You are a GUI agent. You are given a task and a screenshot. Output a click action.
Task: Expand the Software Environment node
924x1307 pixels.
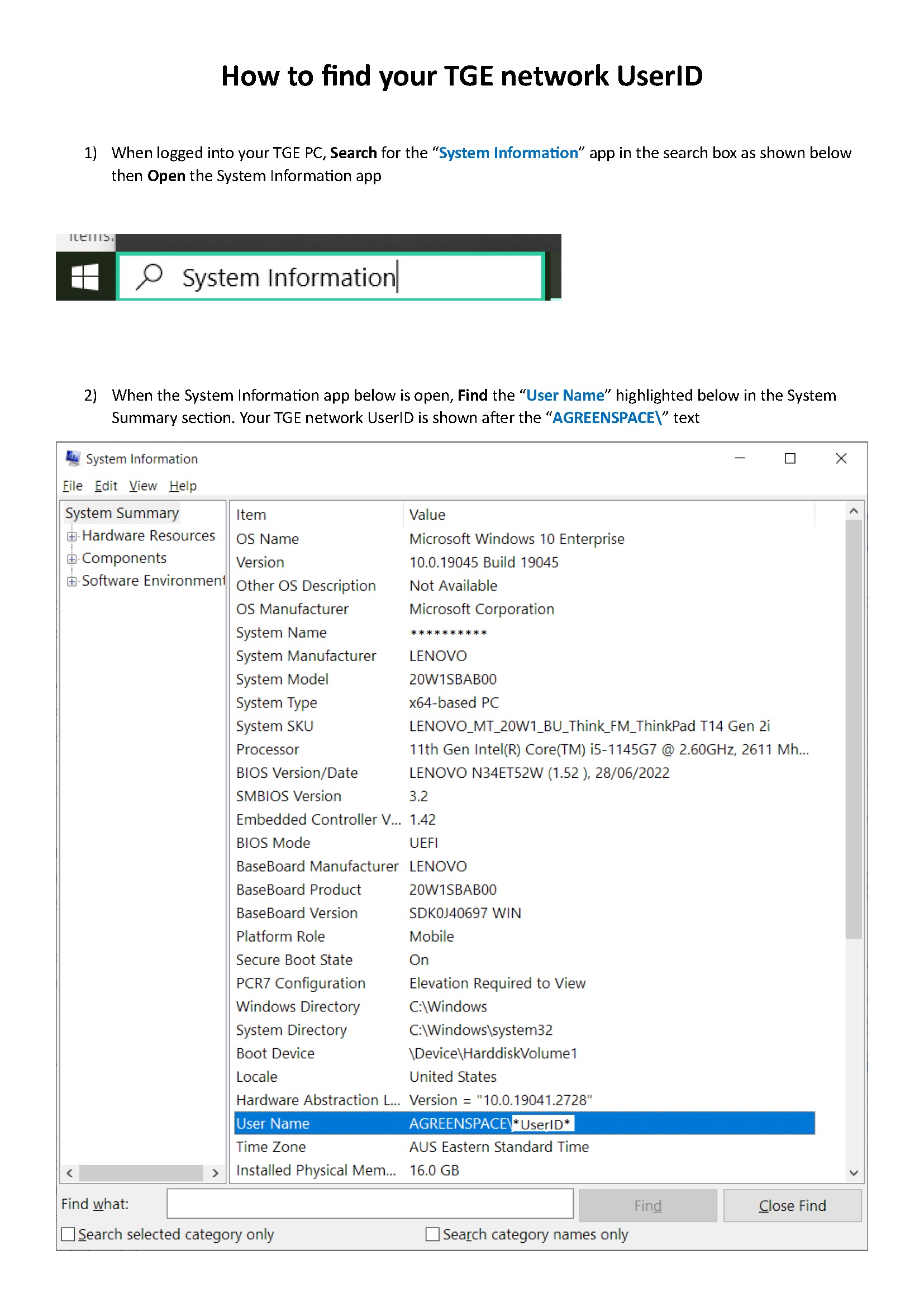[72, 581]
